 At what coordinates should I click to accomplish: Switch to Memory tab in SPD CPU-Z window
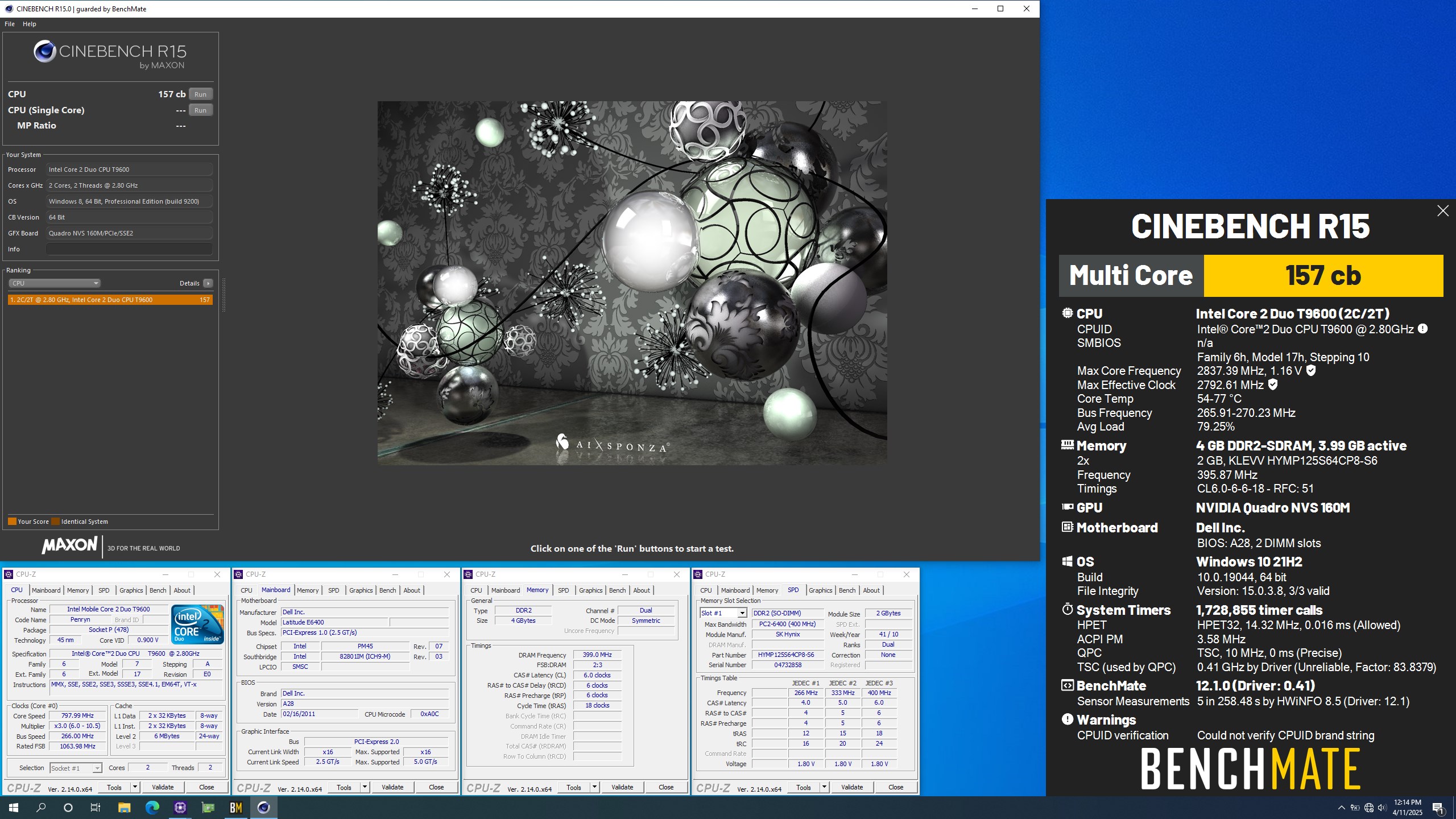tap(767, 590)
